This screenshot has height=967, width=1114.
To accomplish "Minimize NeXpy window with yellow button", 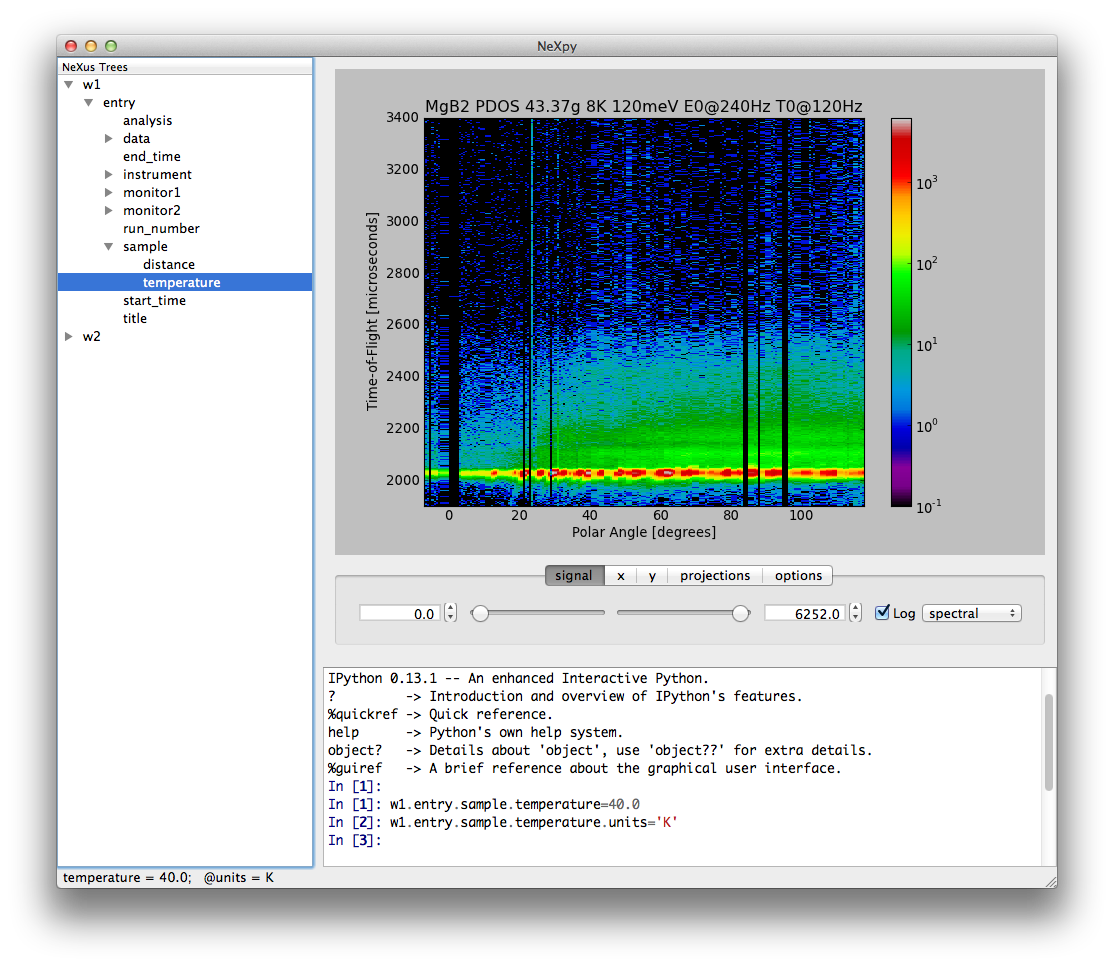I will tap(91, 46).
